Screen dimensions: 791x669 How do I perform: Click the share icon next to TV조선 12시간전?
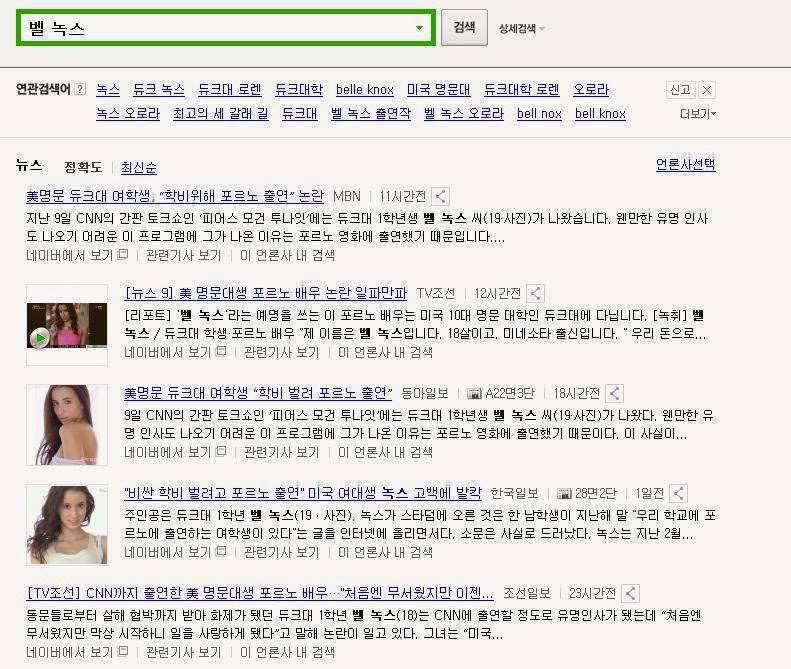pos(535,293)
